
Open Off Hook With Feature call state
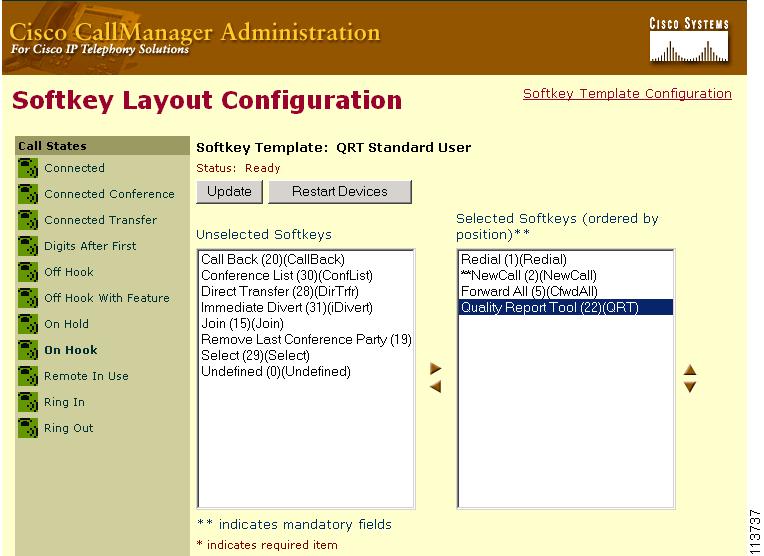pos(107,298)
